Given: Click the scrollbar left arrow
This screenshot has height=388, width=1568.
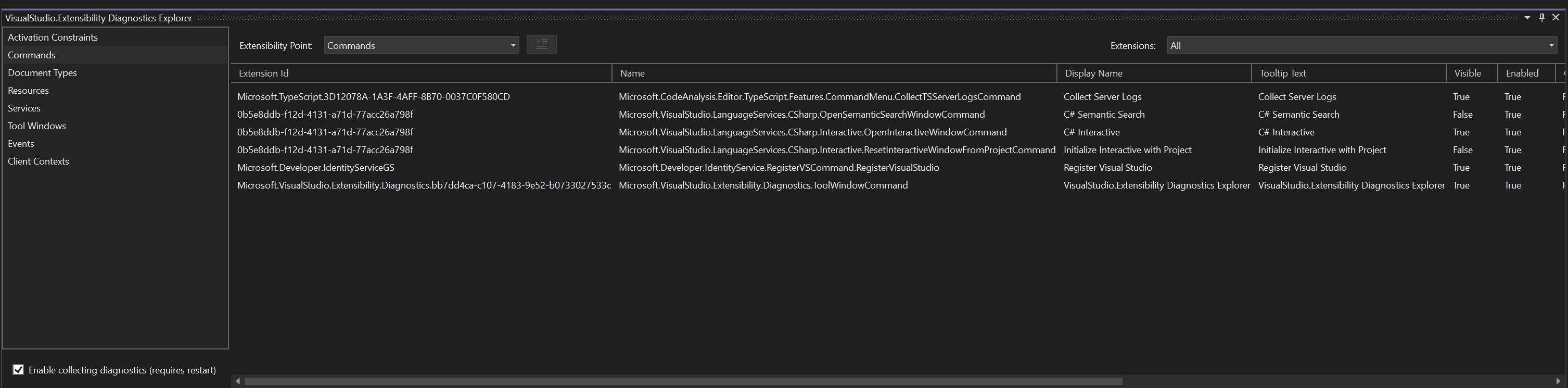Looking at the screenshot, I should click(238, 381).
